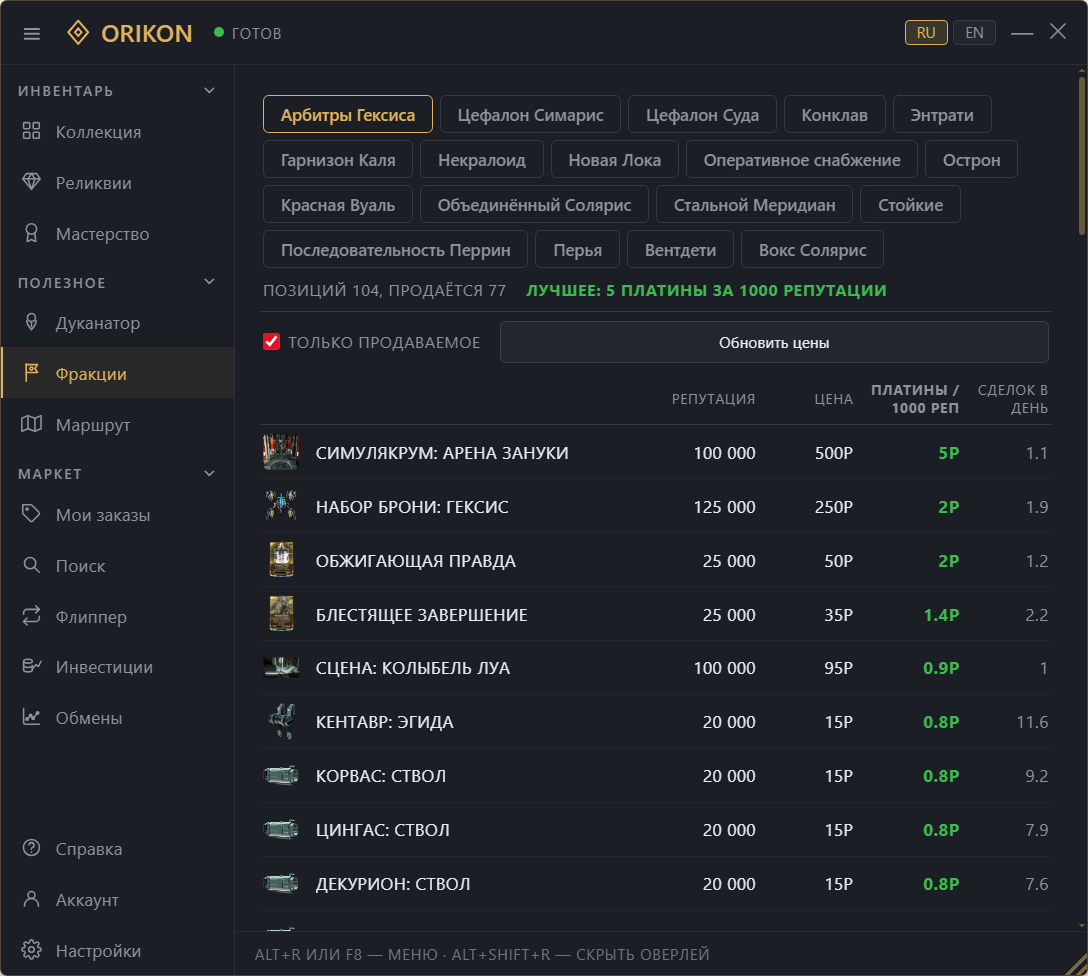Click the Фракции flag icon
The height and width of the screenshot is (976, 1088).
31,373
